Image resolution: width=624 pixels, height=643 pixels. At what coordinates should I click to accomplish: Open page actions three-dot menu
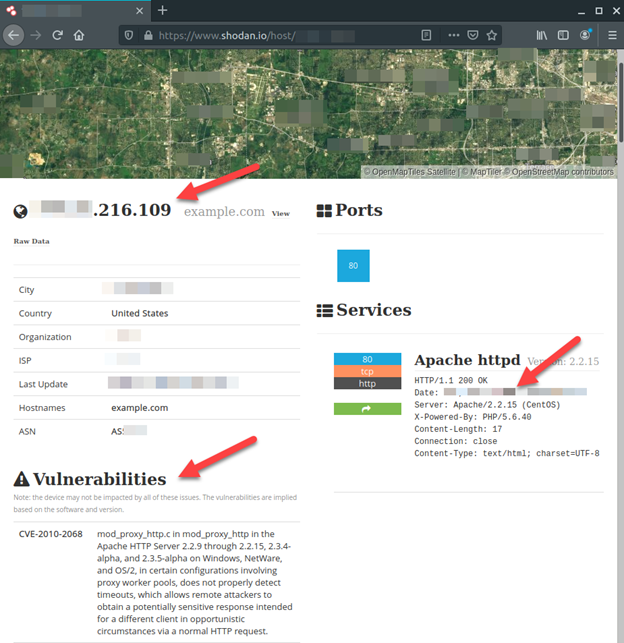tap(454, 35)
